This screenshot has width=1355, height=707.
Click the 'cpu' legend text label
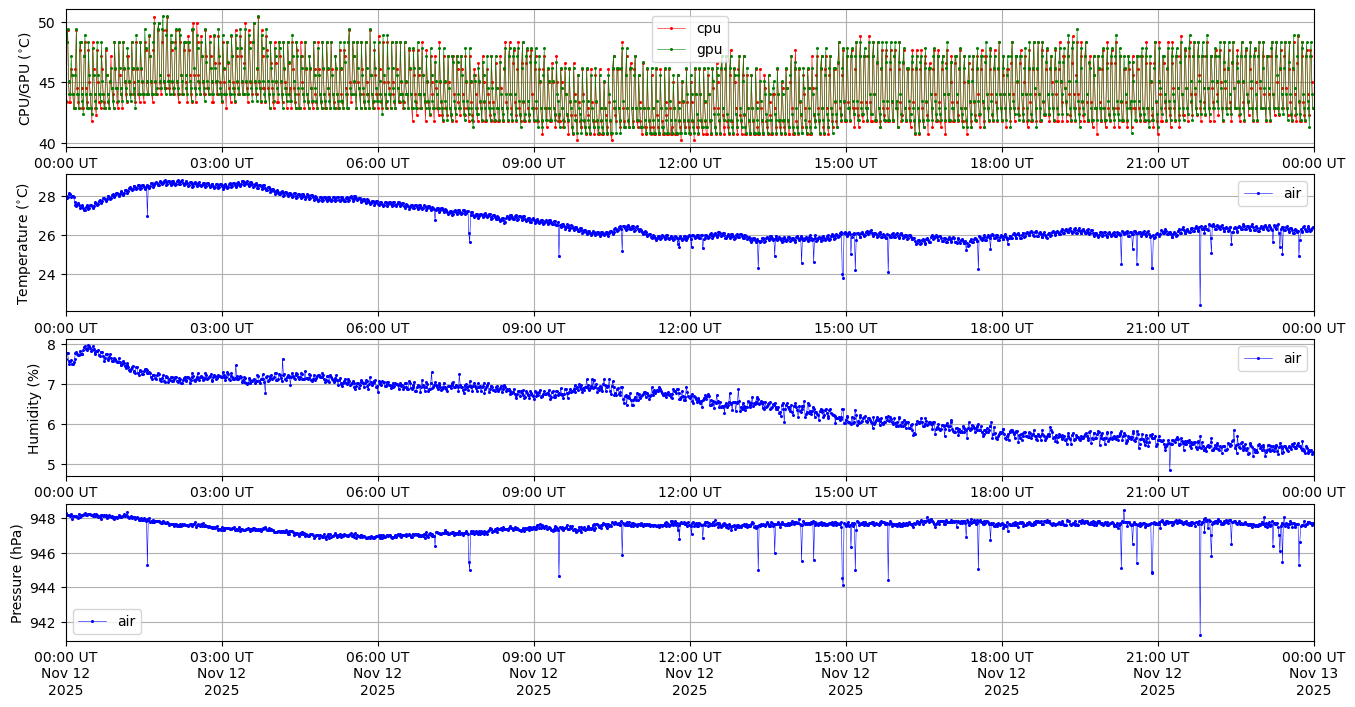708,29
